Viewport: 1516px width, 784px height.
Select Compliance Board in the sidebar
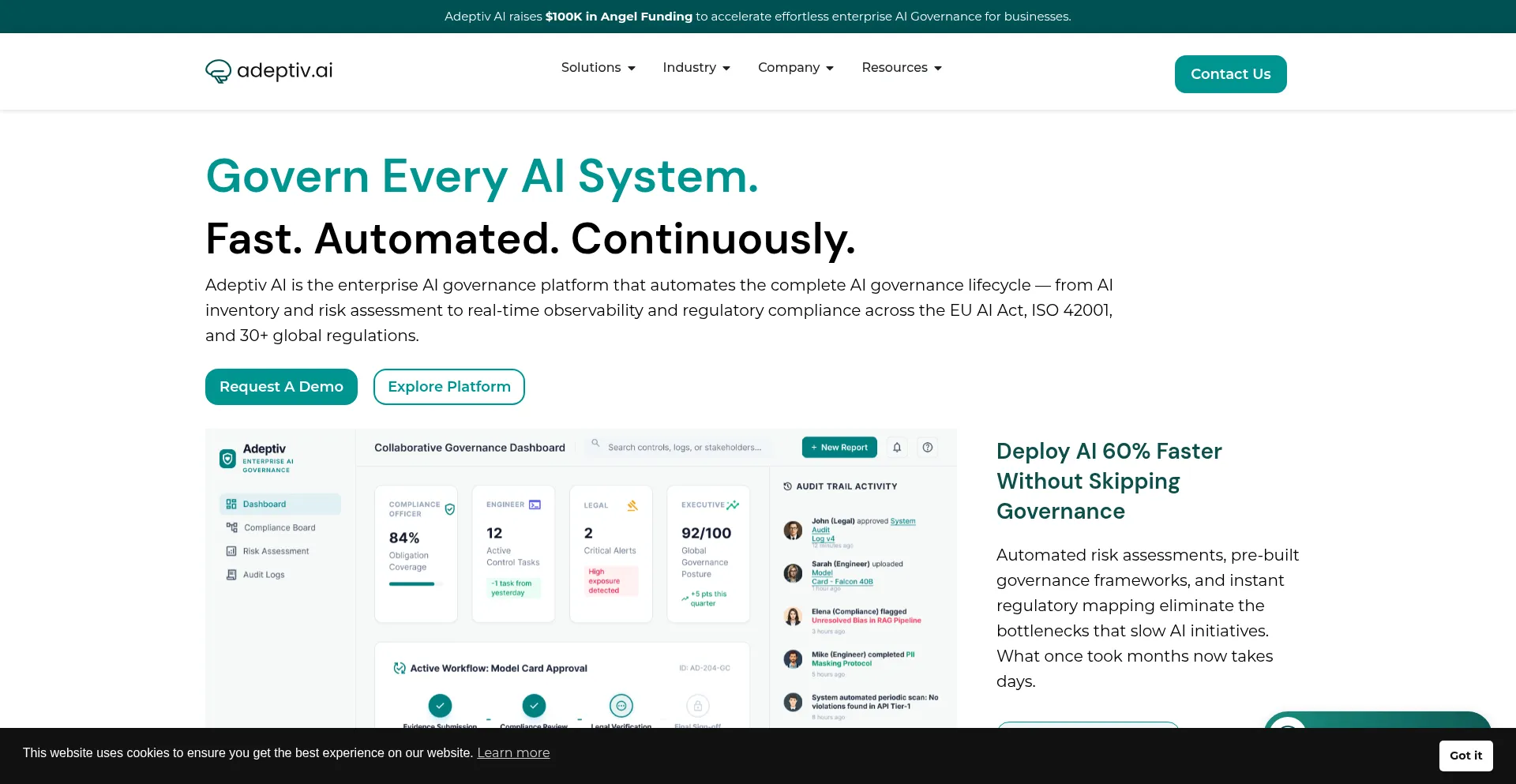[280, 527]
